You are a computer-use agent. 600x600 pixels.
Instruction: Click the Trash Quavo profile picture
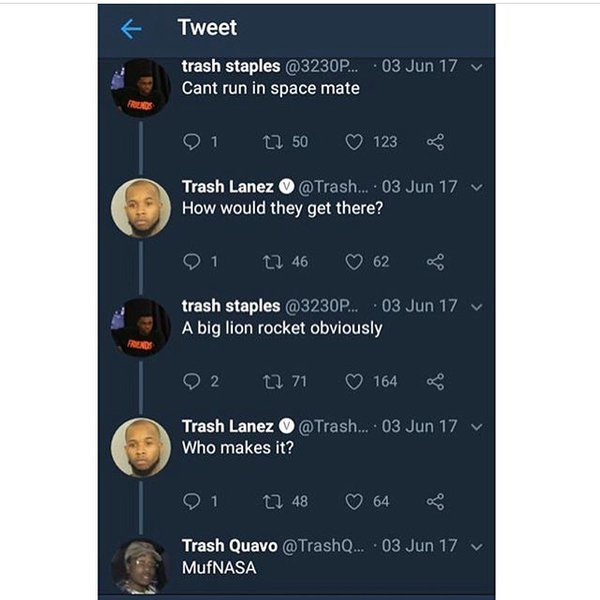tap(141, 567)
